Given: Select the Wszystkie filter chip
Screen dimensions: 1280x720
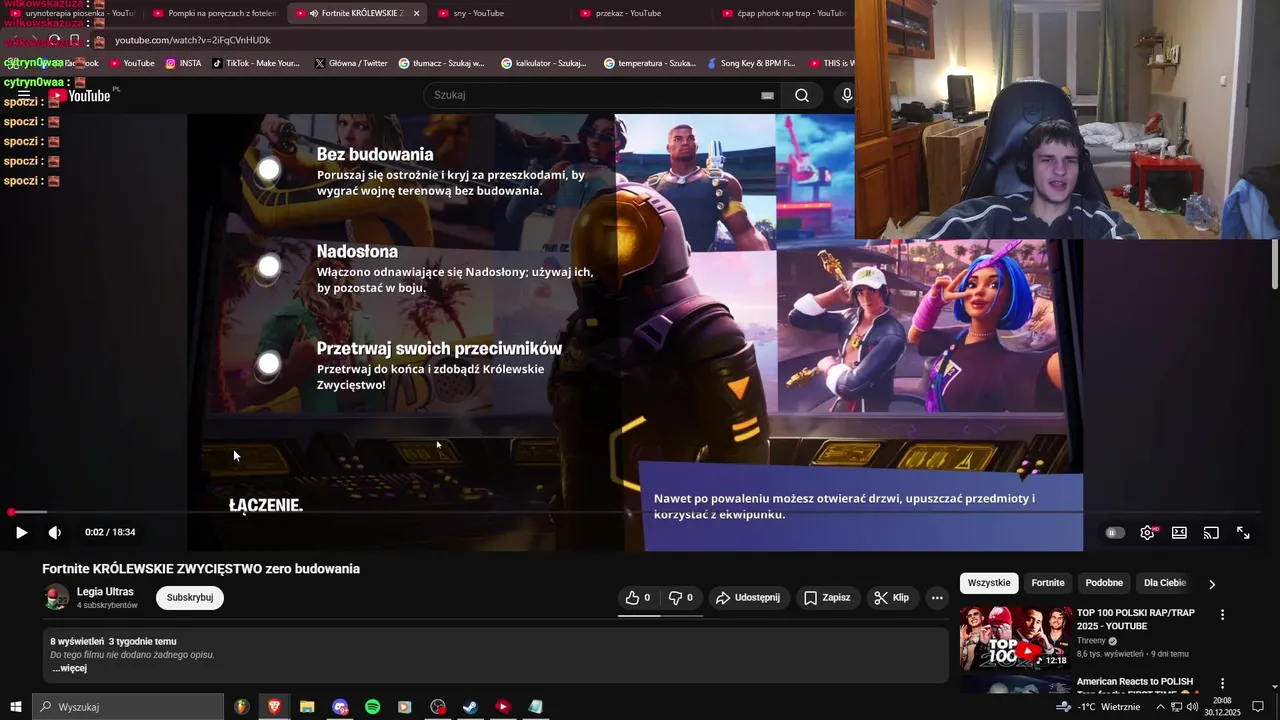Looking at the screenshot, I should [989, 583].
